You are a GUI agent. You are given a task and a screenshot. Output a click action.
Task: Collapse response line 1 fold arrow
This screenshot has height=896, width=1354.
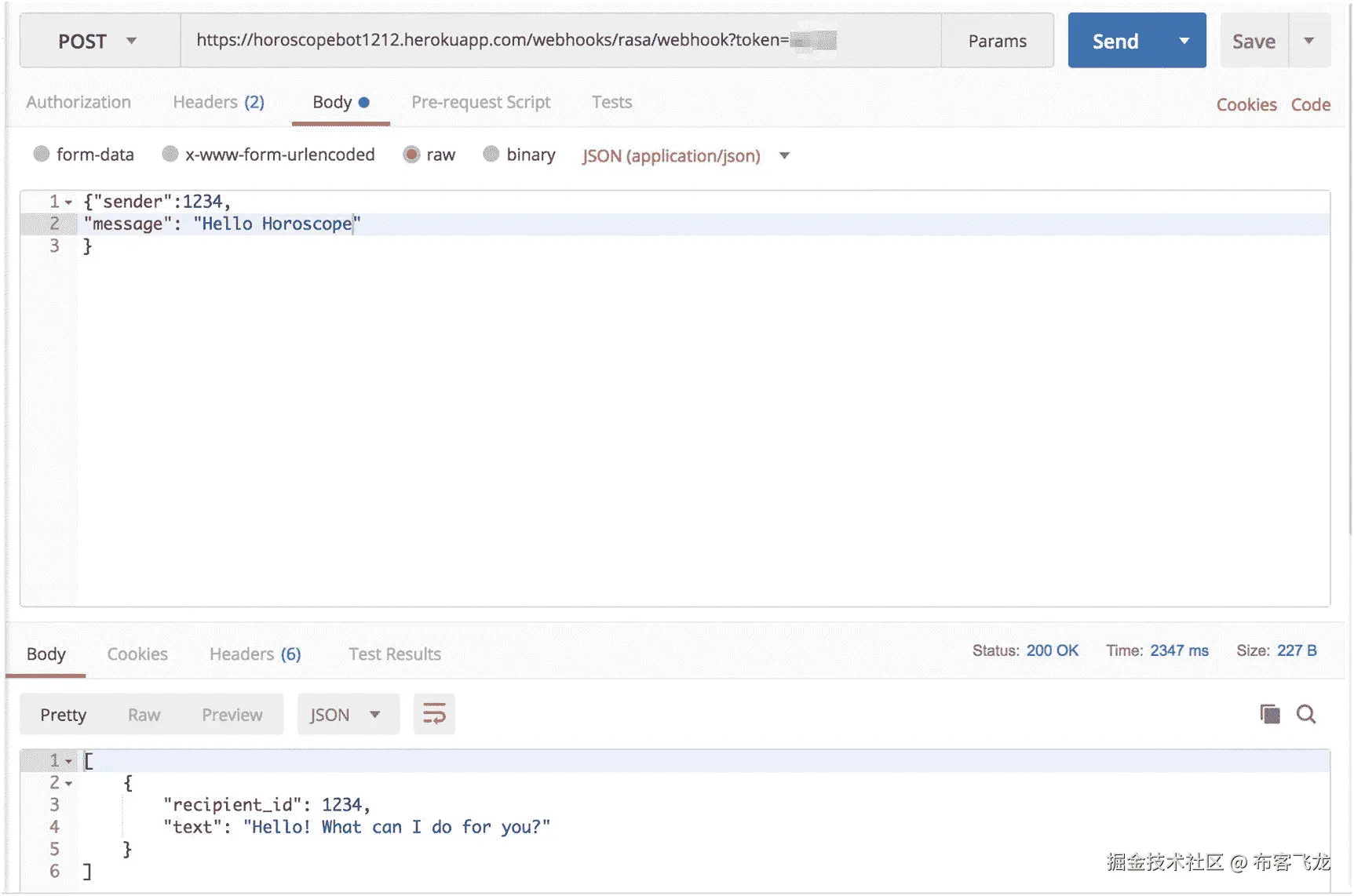69,761
